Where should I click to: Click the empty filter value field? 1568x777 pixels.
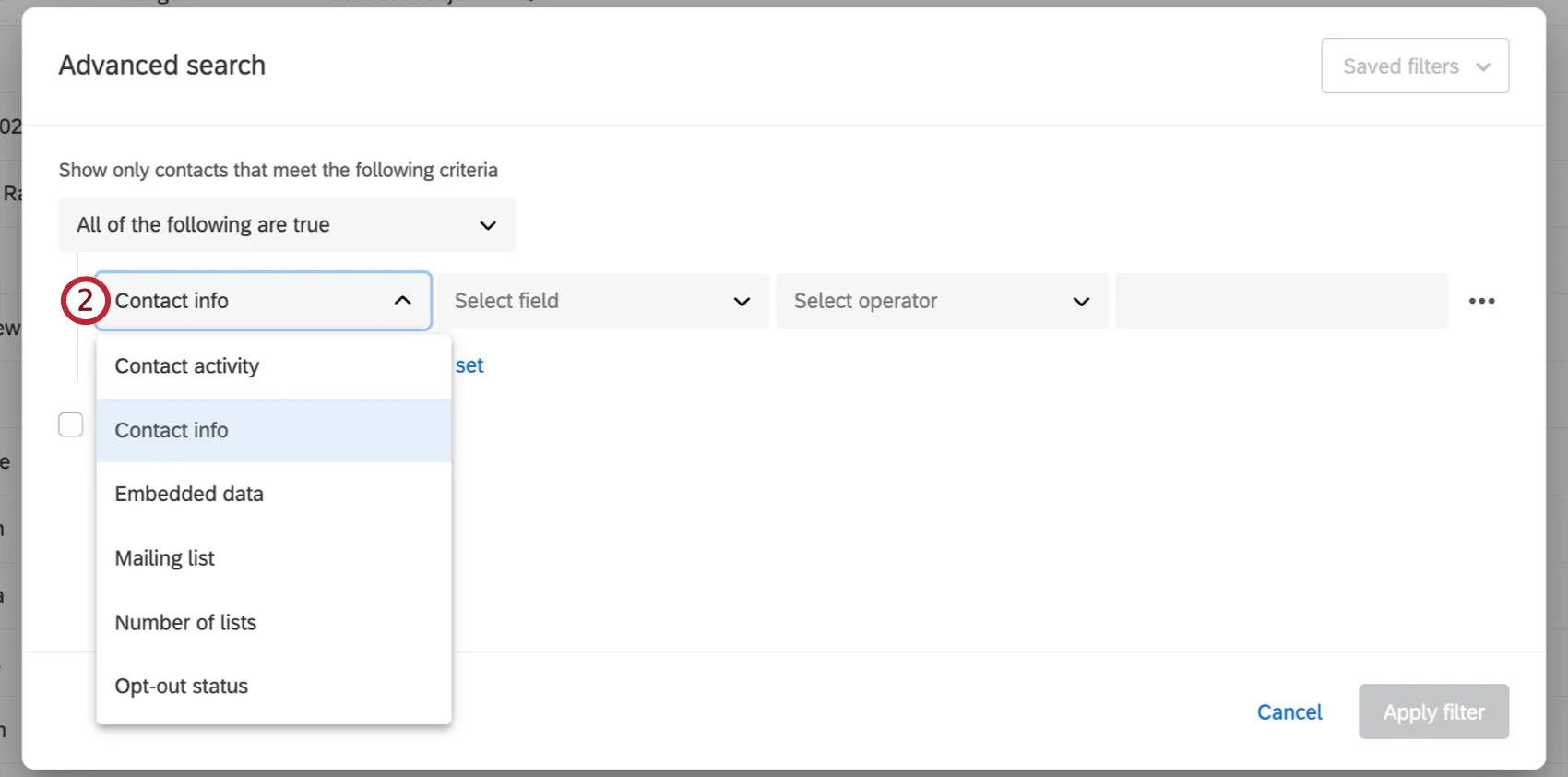(x=1281, y=301)
